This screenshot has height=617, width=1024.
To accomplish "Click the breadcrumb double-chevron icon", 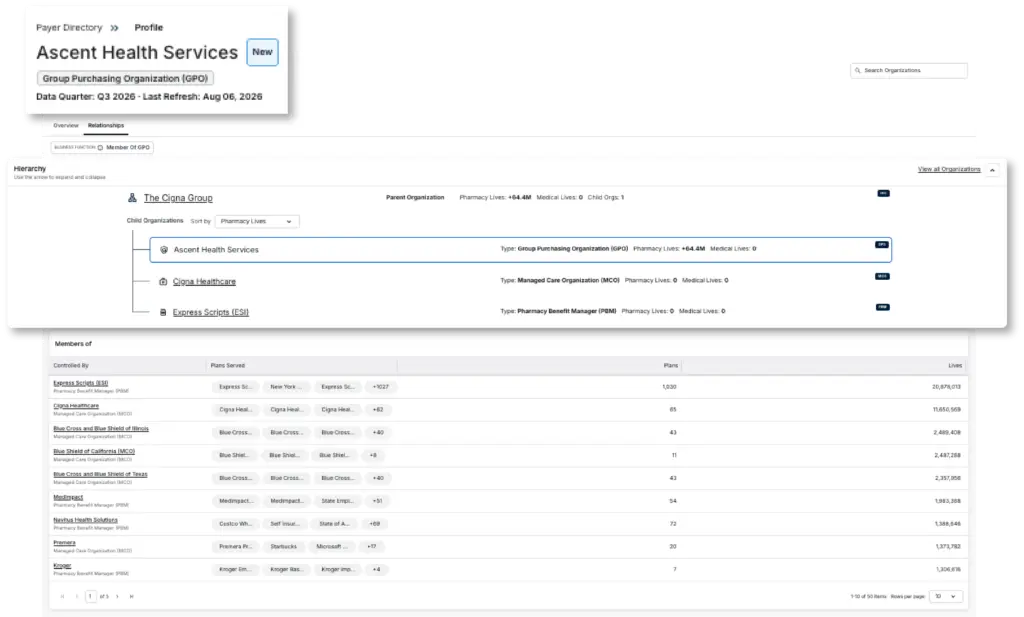I will pos(114,27).
